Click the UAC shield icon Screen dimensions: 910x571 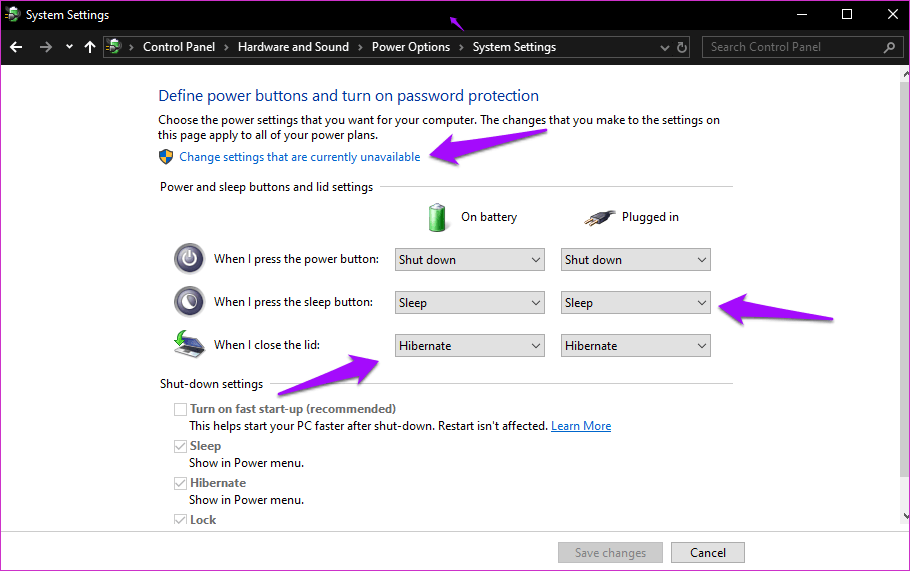166,157
